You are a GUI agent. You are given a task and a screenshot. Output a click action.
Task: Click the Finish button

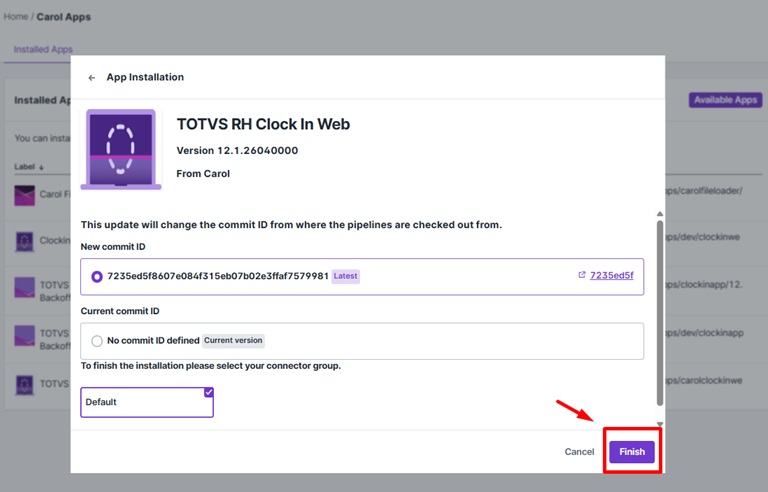632,451
